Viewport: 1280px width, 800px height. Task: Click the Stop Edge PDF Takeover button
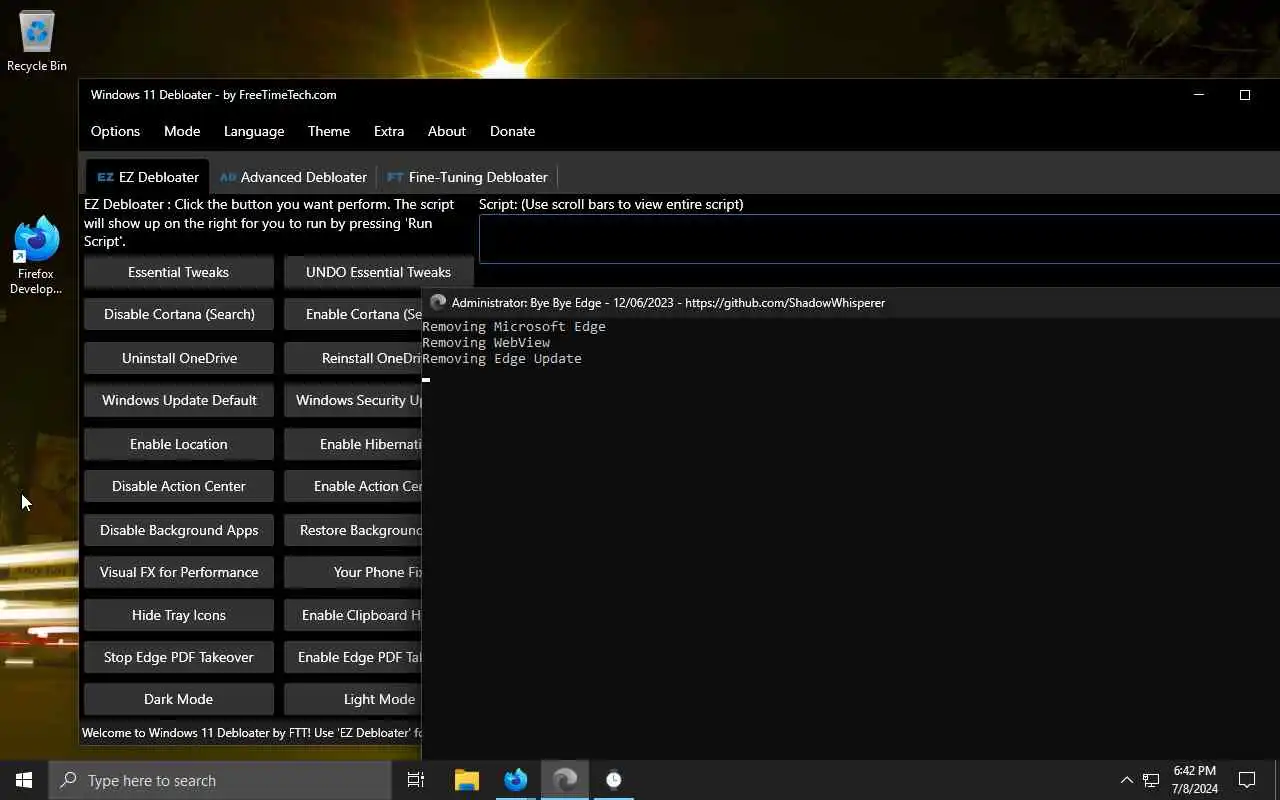[x=179, y=657]
